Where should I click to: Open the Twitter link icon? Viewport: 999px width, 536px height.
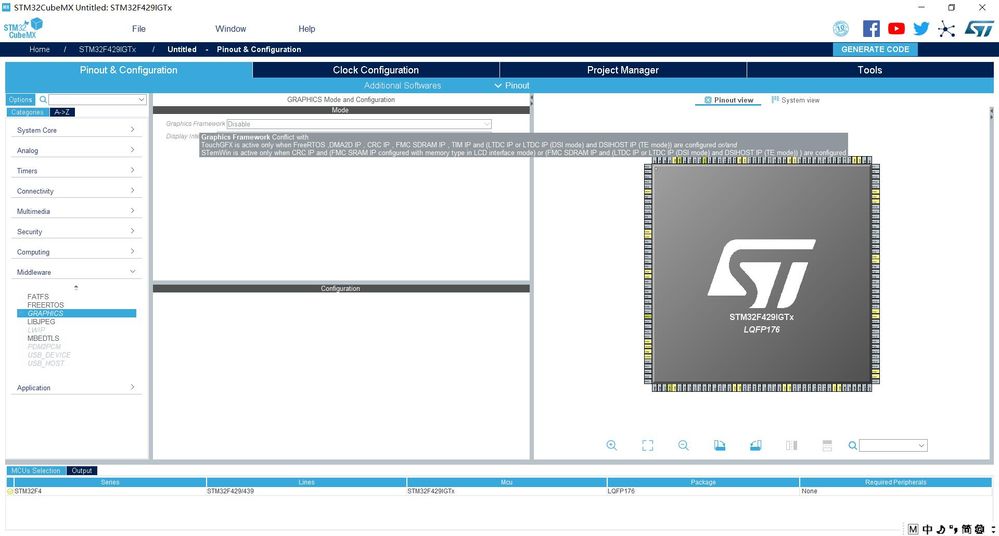coord(921,29)
